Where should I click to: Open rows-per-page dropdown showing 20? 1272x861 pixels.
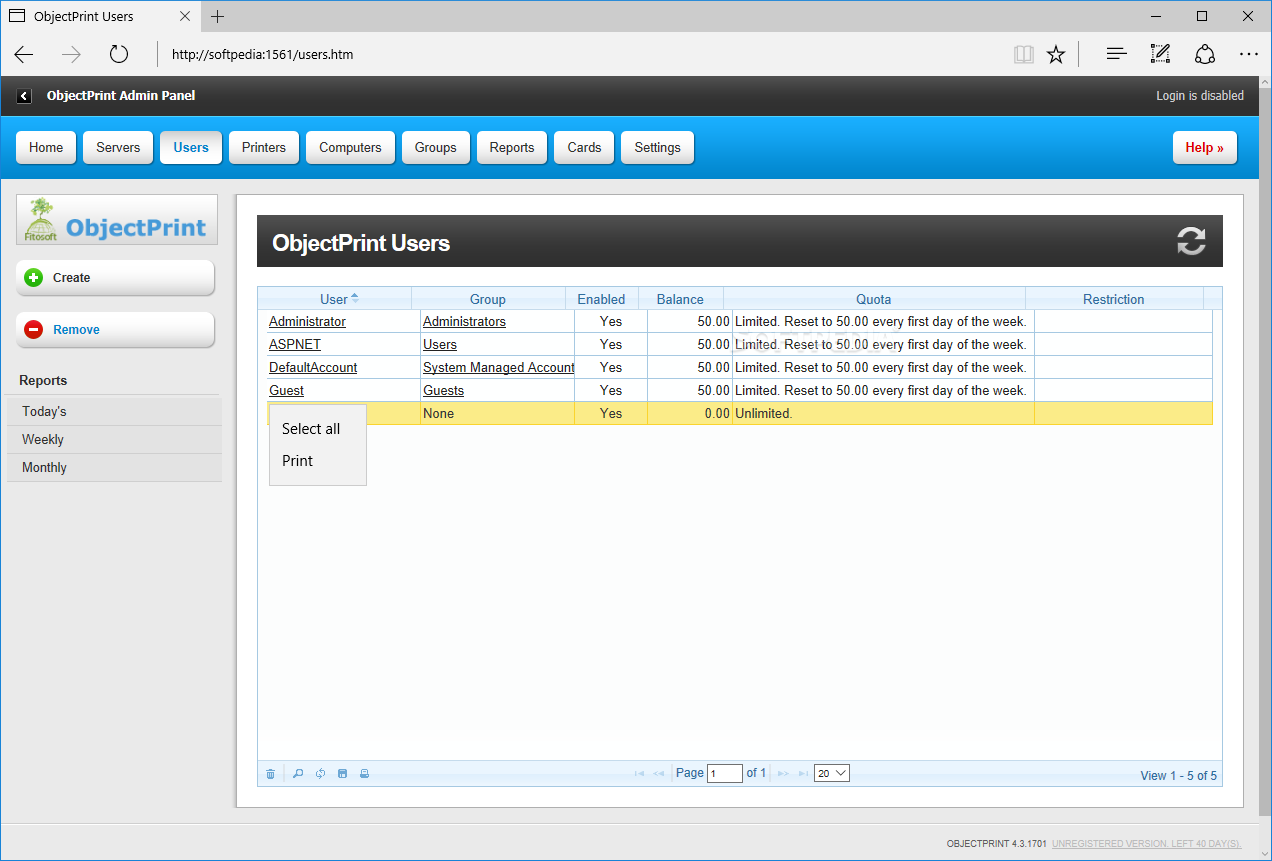click(832, 773)
